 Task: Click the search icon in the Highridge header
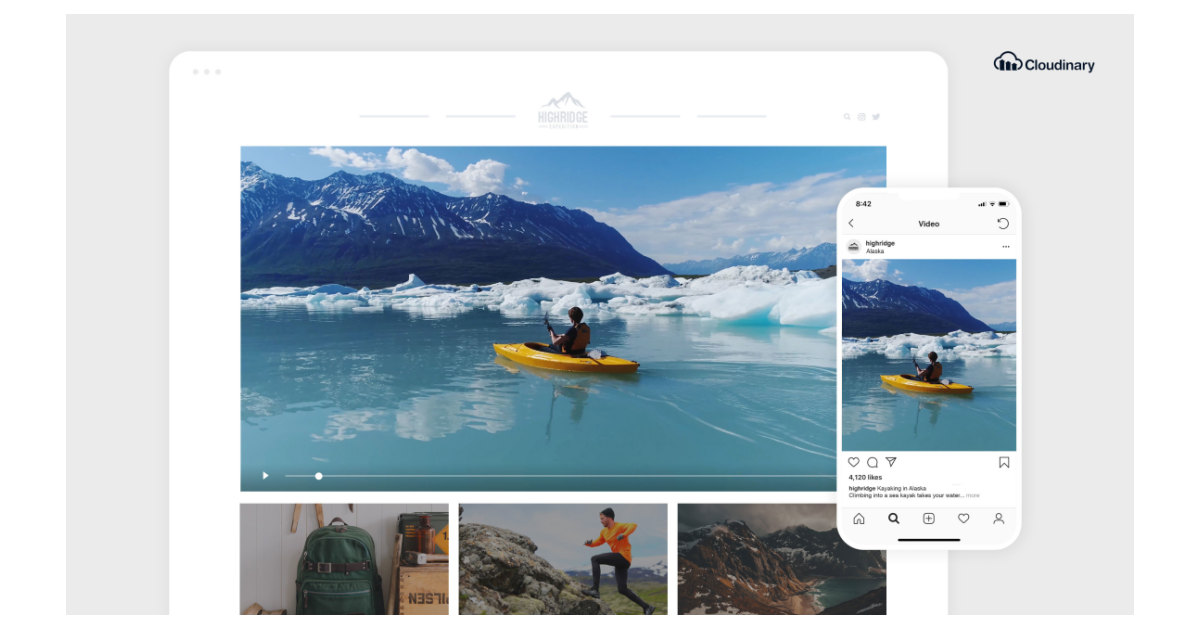click(x=847, y=117)
